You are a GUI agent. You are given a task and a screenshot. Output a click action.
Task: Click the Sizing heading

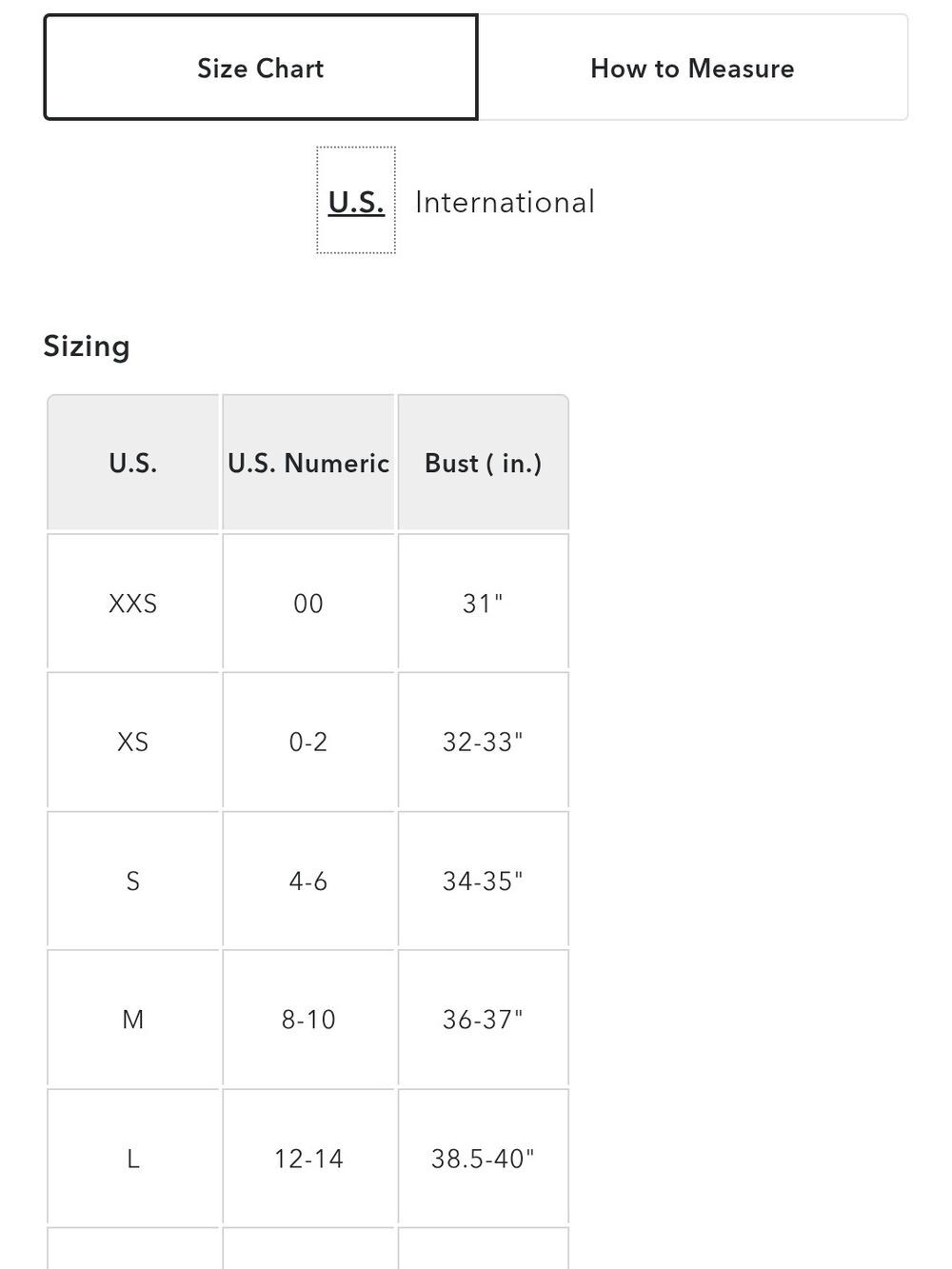[x=87, y=346]
